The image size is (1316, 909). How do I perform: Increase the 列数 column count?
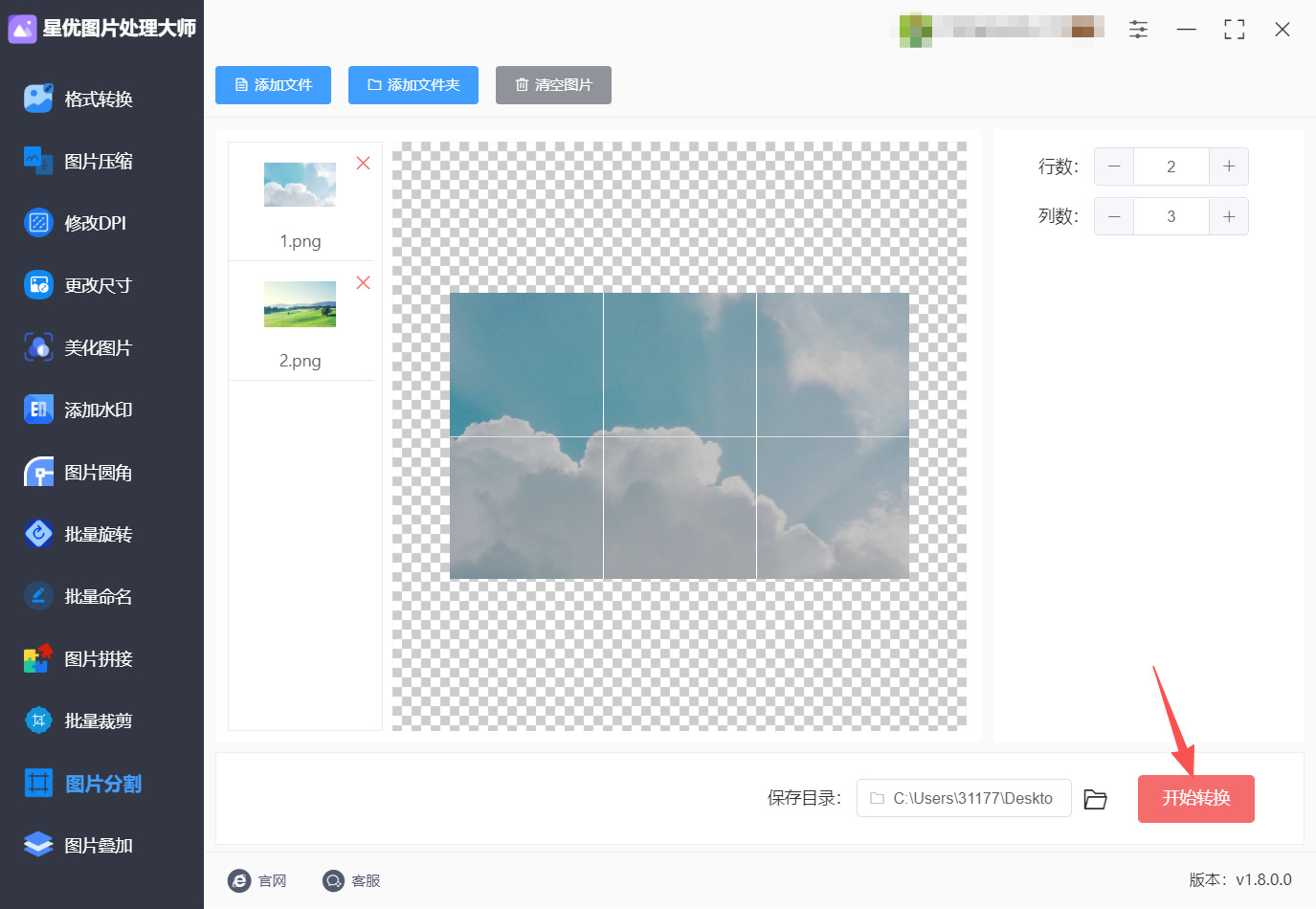pos(1229,216)
